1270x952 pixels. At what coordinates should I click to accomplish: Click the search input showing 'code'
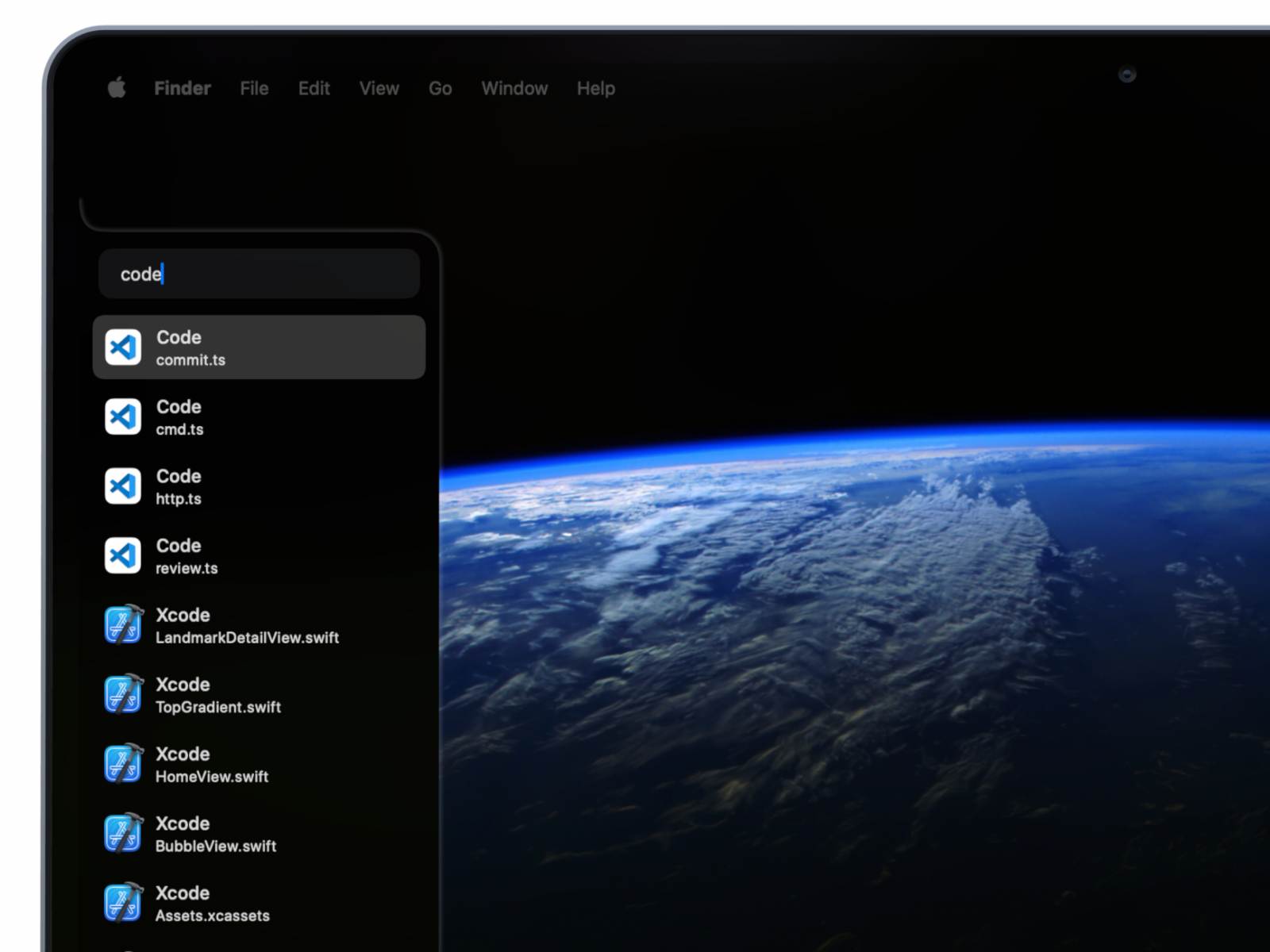pyautogui.click(x=259, y=274)
